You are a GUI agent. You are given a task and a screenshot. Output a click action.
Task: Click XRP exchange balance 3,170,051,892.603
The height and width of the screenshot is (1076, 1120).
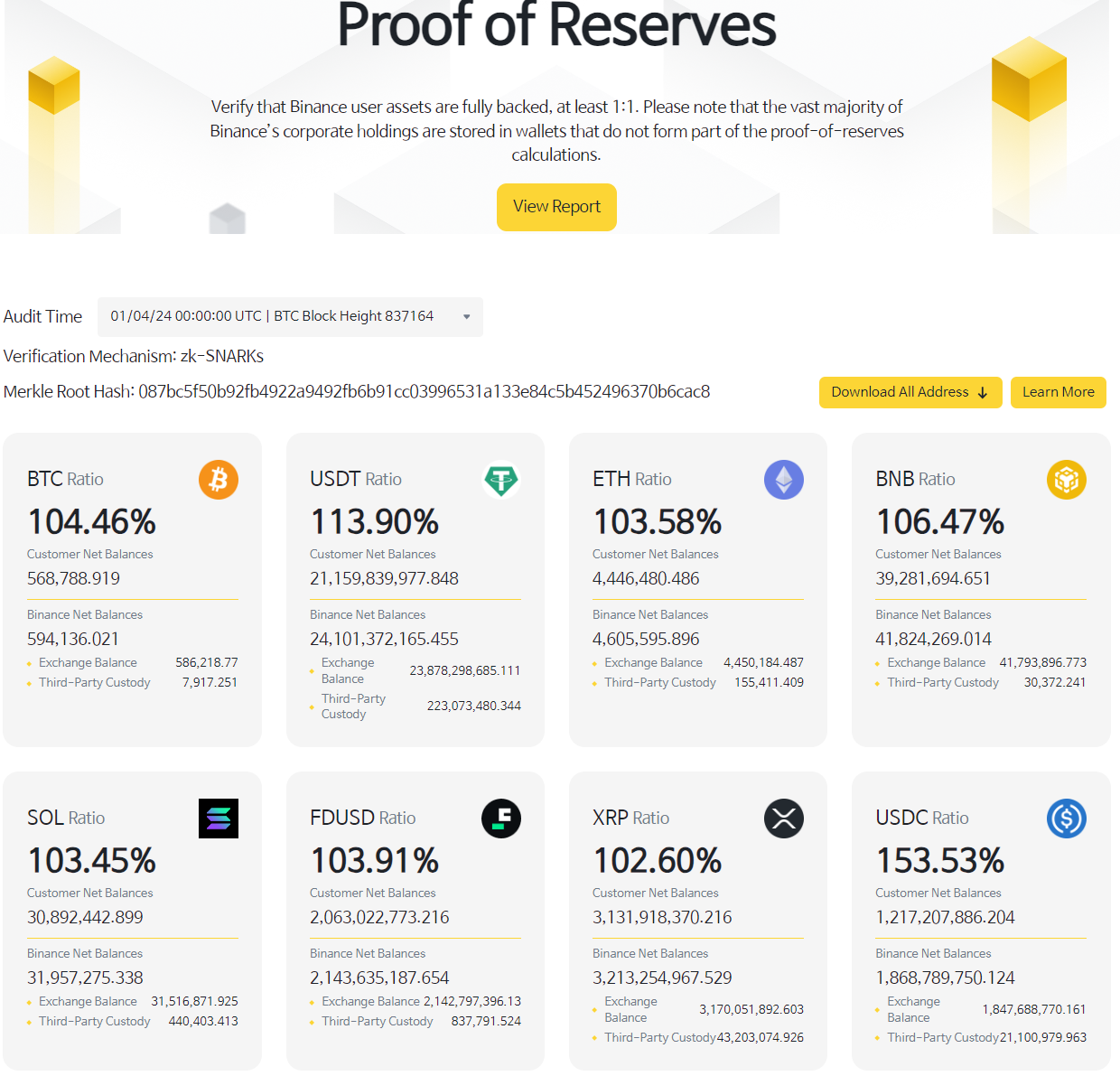coord(751,1009)
